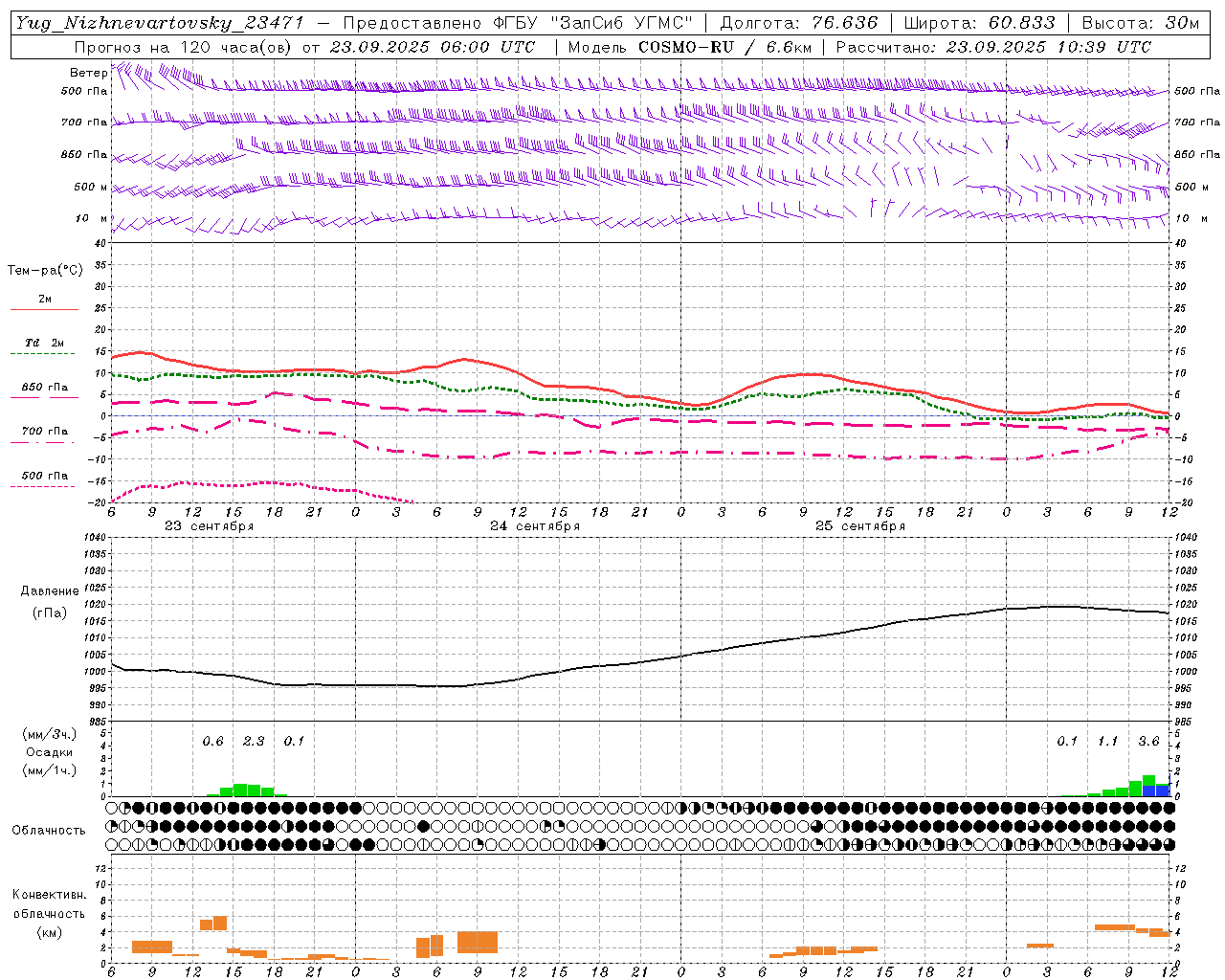This screenshot has height=980, width=1225.
Task: Click the Td 2м dew point legend entry
Action: [x=45, y=343]
